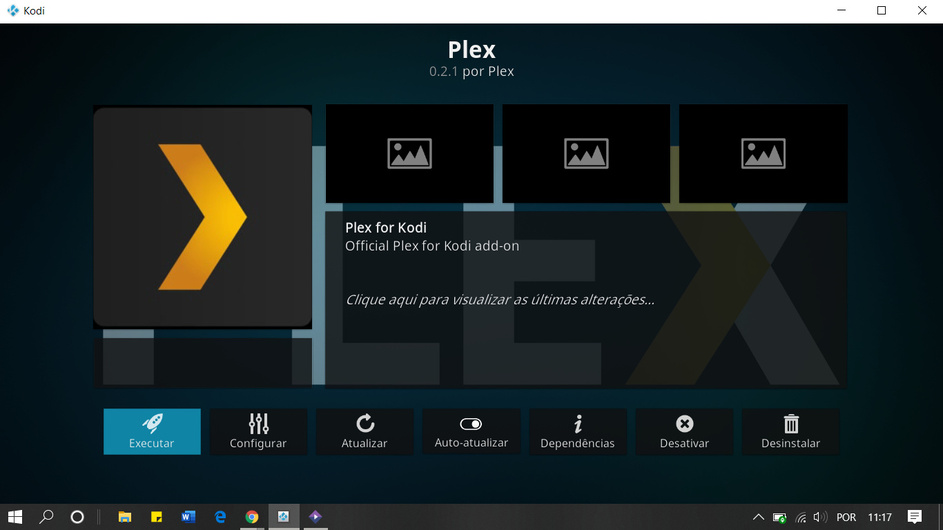Disable Plex using Desativar
Screen dimensions: 943x530
click(684, 431)
